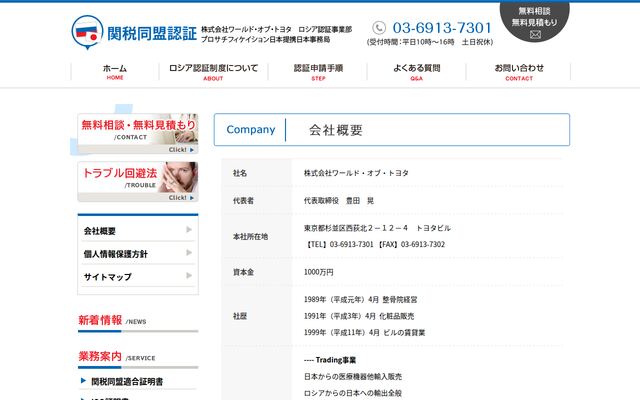Click the phone number 03-6913-7301 in header
The width and height of the screenshot is (640, 400).
click(442, 28)
